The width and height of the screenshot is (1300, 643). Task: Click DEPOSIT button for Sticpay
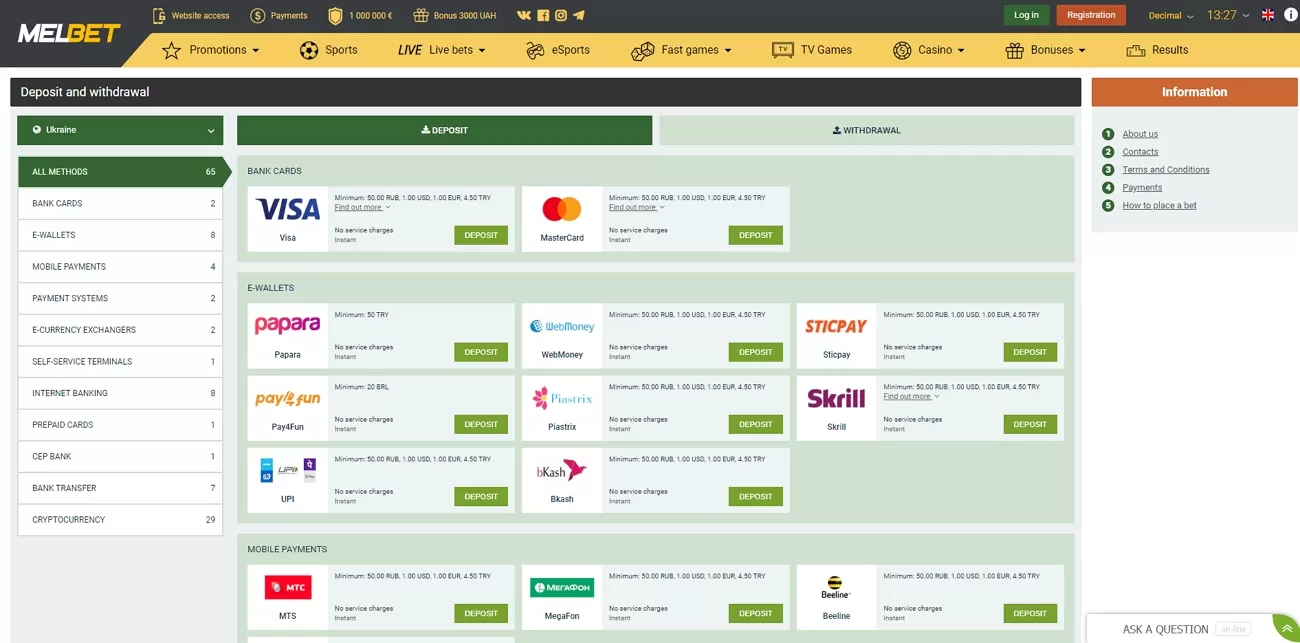(x=1030, y=352)
